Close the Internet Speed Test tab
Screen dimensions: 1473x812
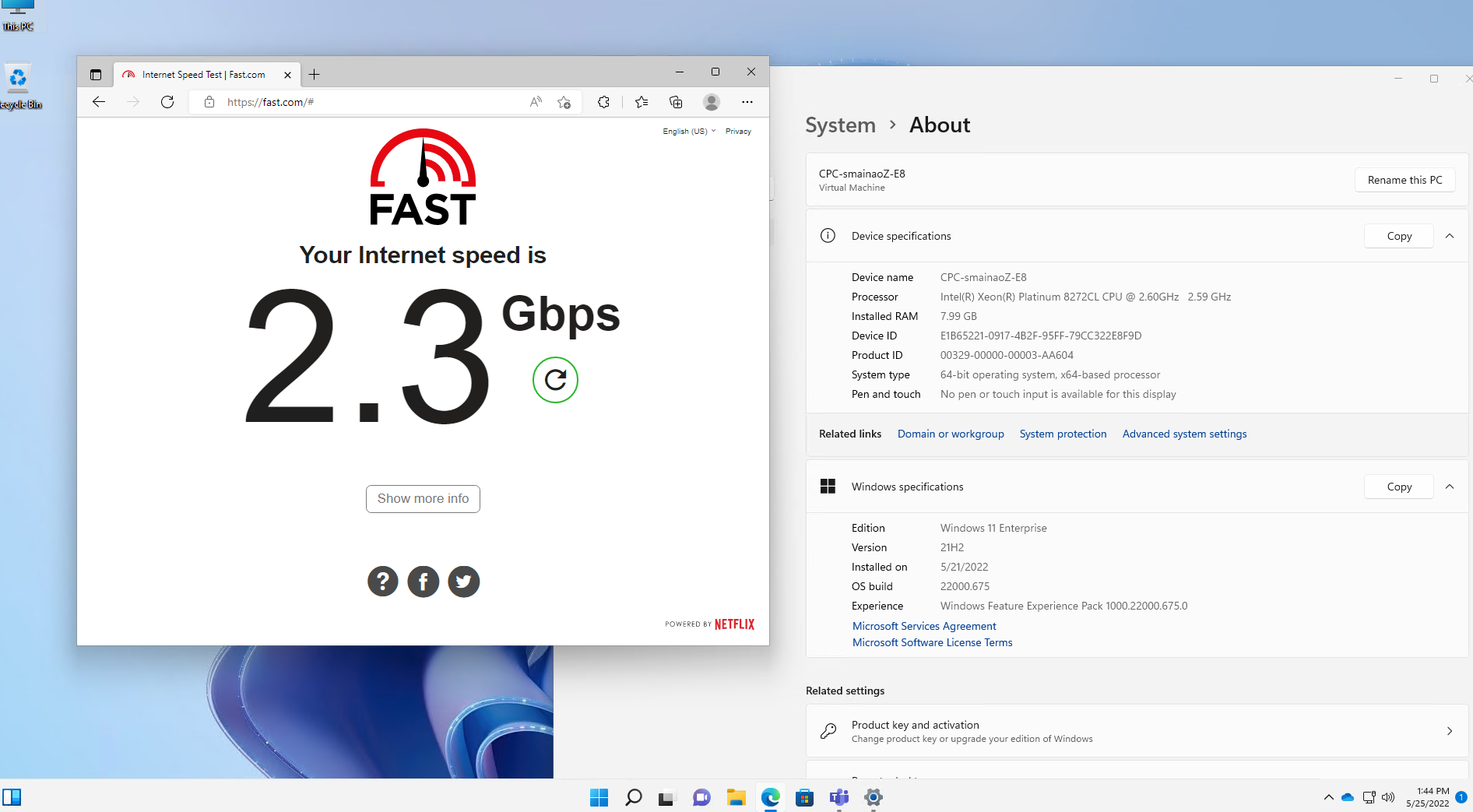(x=287, y=76)
